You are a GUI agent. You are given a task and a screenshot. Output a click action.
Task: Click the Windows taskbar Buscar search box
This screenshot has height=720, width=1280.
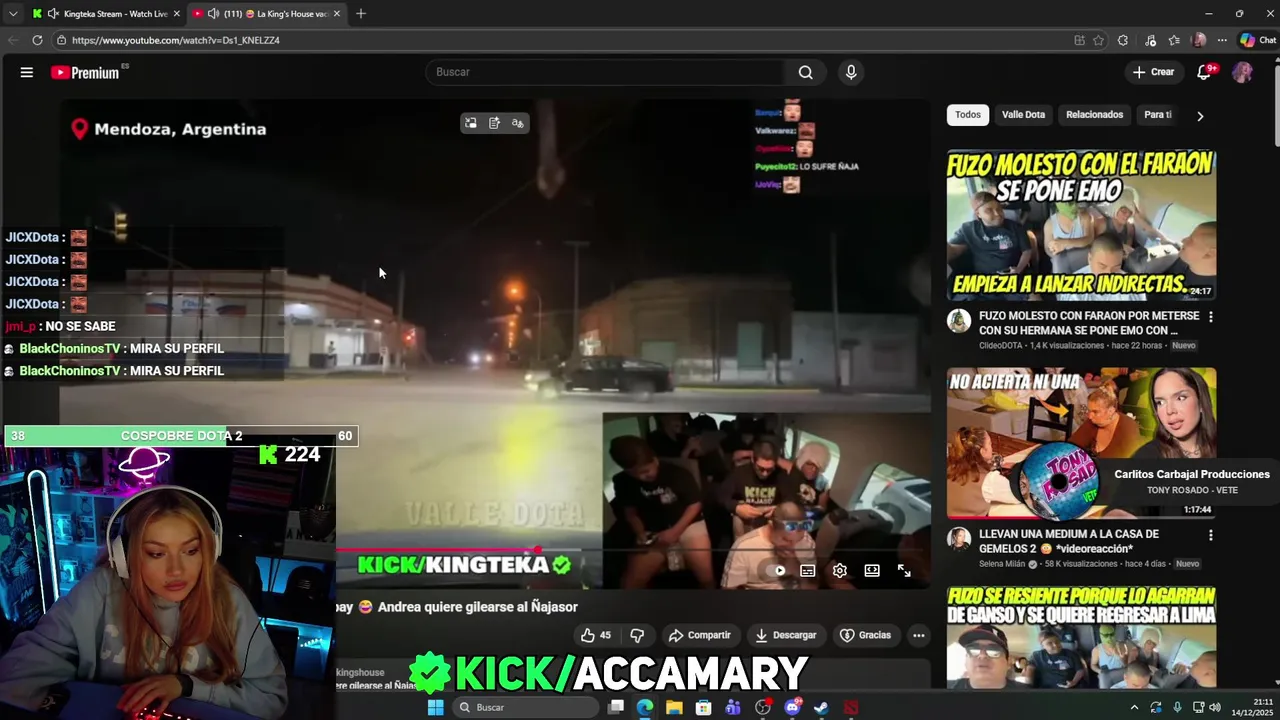526,707
